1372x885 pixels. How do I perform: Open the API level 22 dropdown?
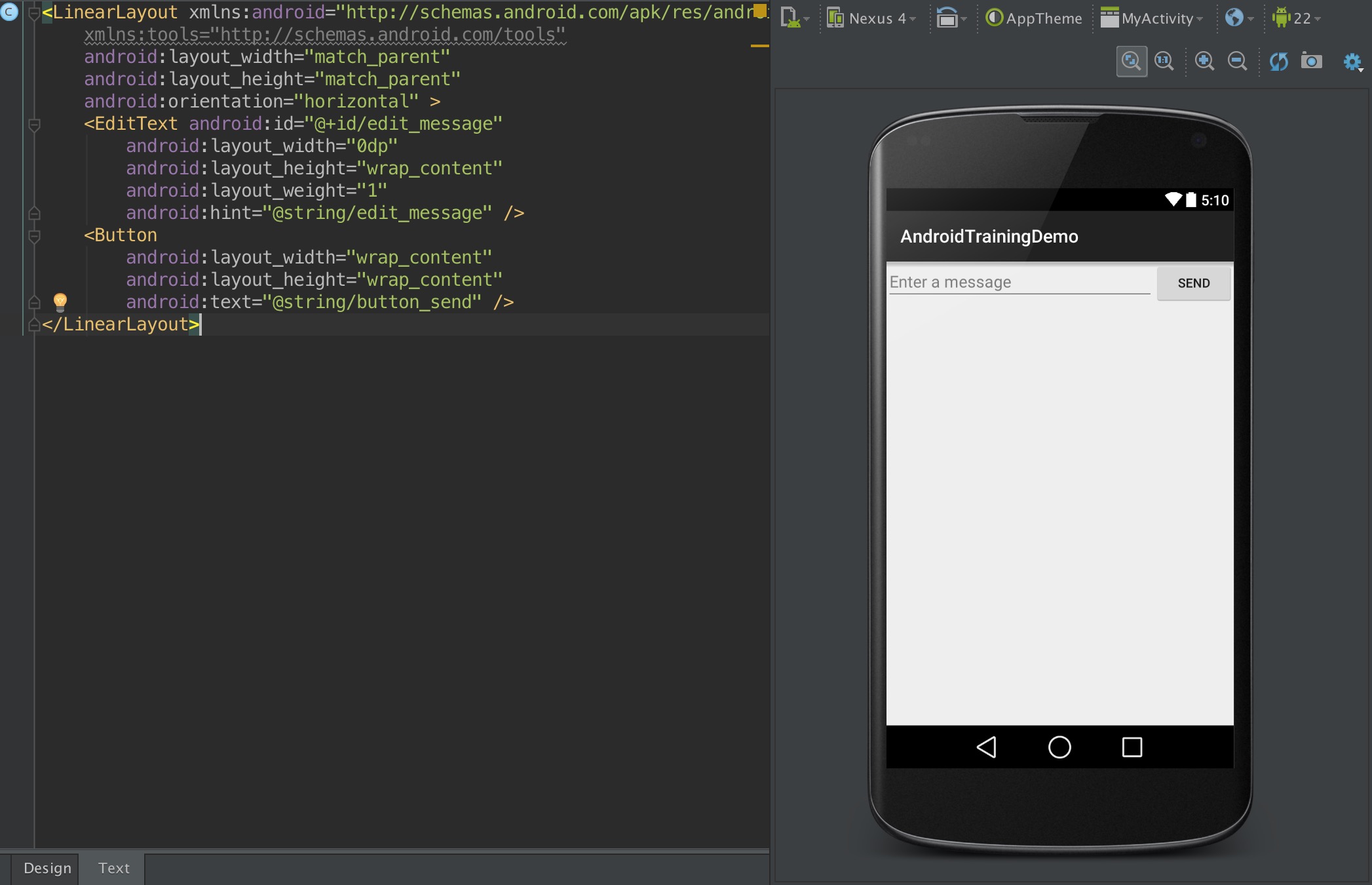[1297, 18]
